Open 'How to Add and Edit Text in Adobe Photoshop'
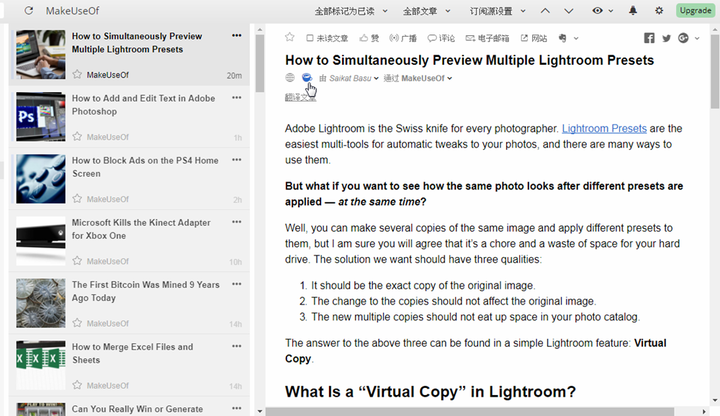 (143, 105)
